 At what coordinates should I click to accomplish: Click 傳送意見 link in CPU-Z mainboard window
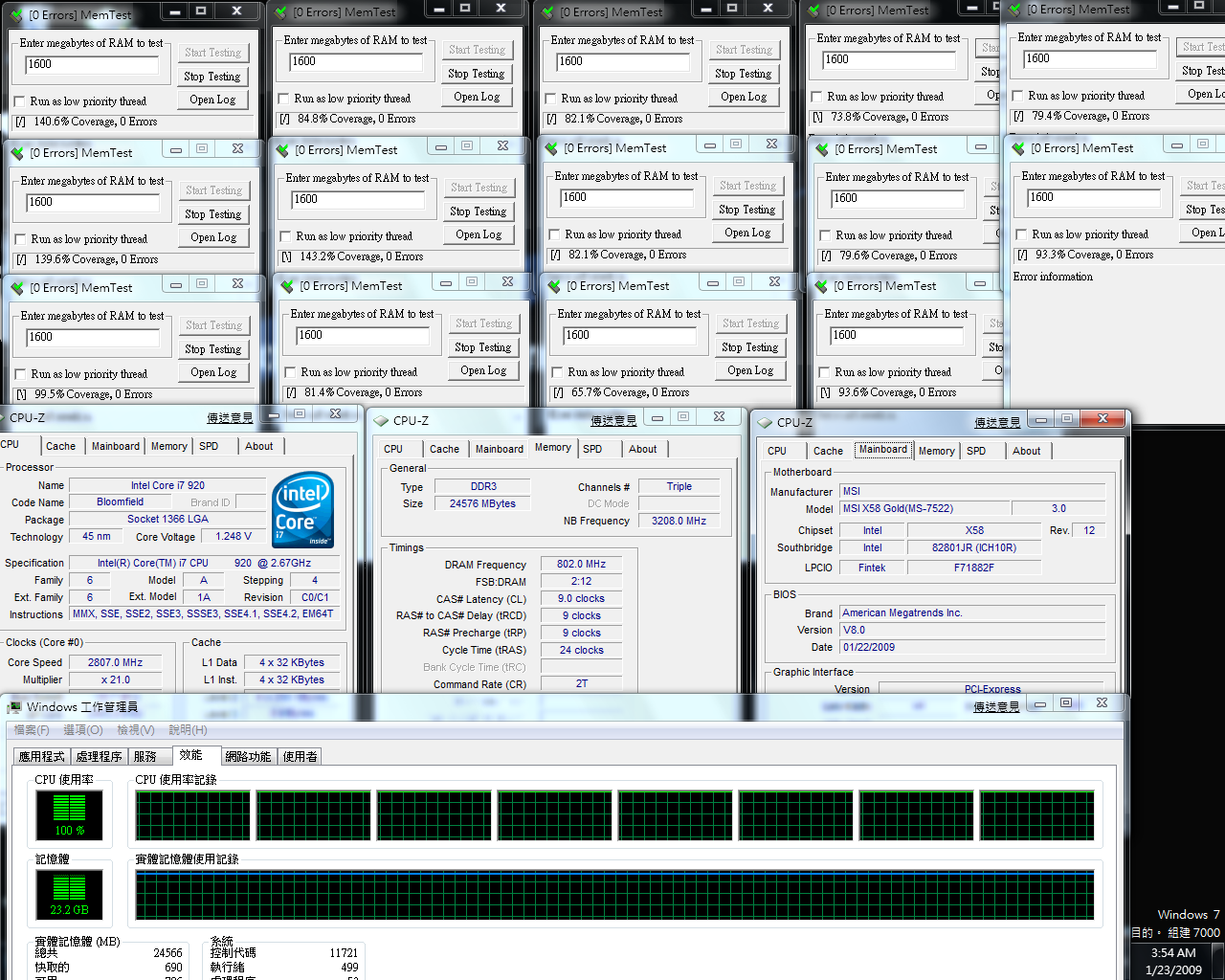pos(997,423)
